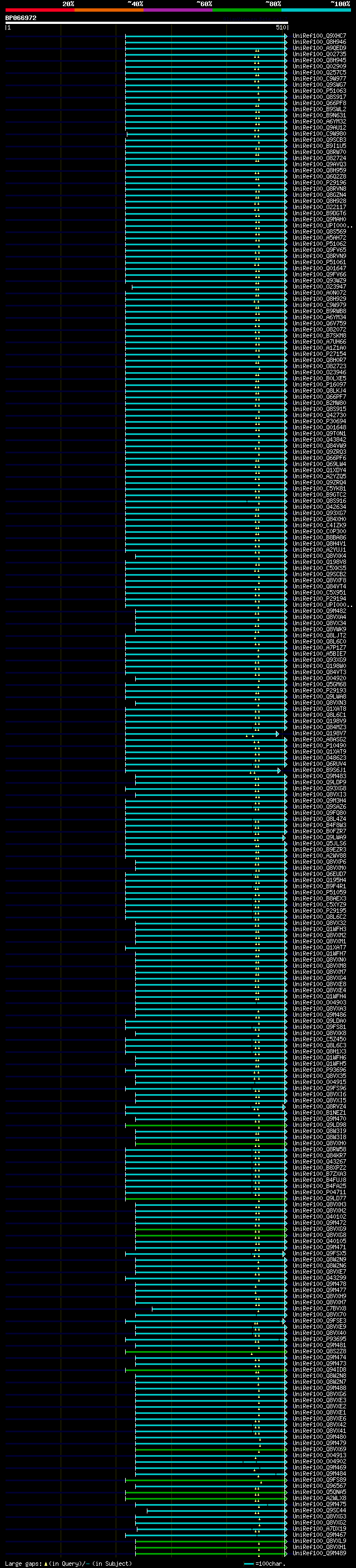Select the UniRef100_Q9LWA9 label
The image size is (356, 1568).
pos(319,838)
